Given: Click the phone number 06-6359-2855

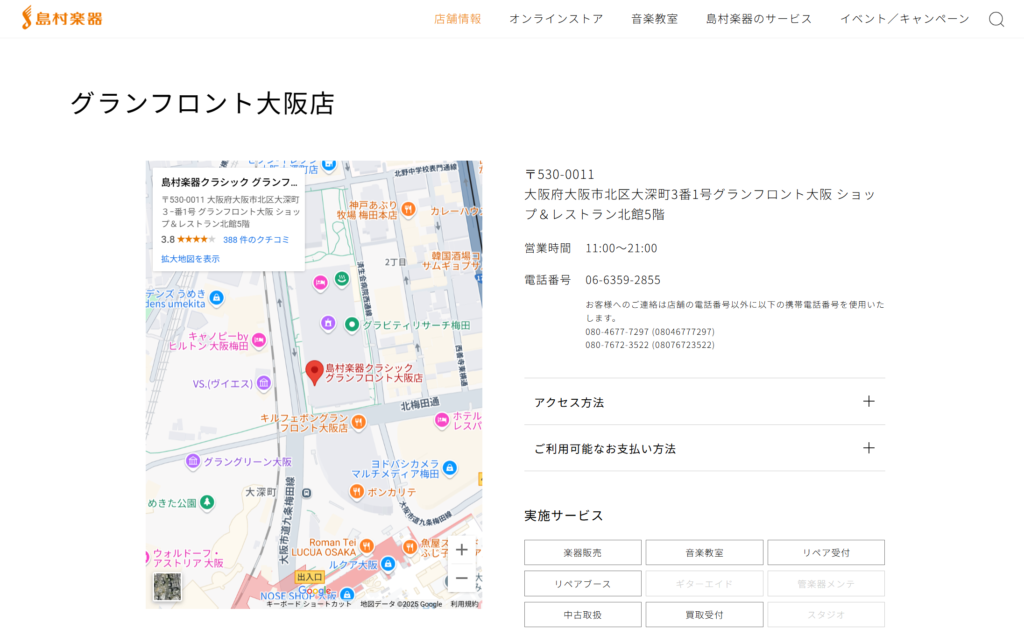Looking at the screenshot, I should [x=622, y=280].
